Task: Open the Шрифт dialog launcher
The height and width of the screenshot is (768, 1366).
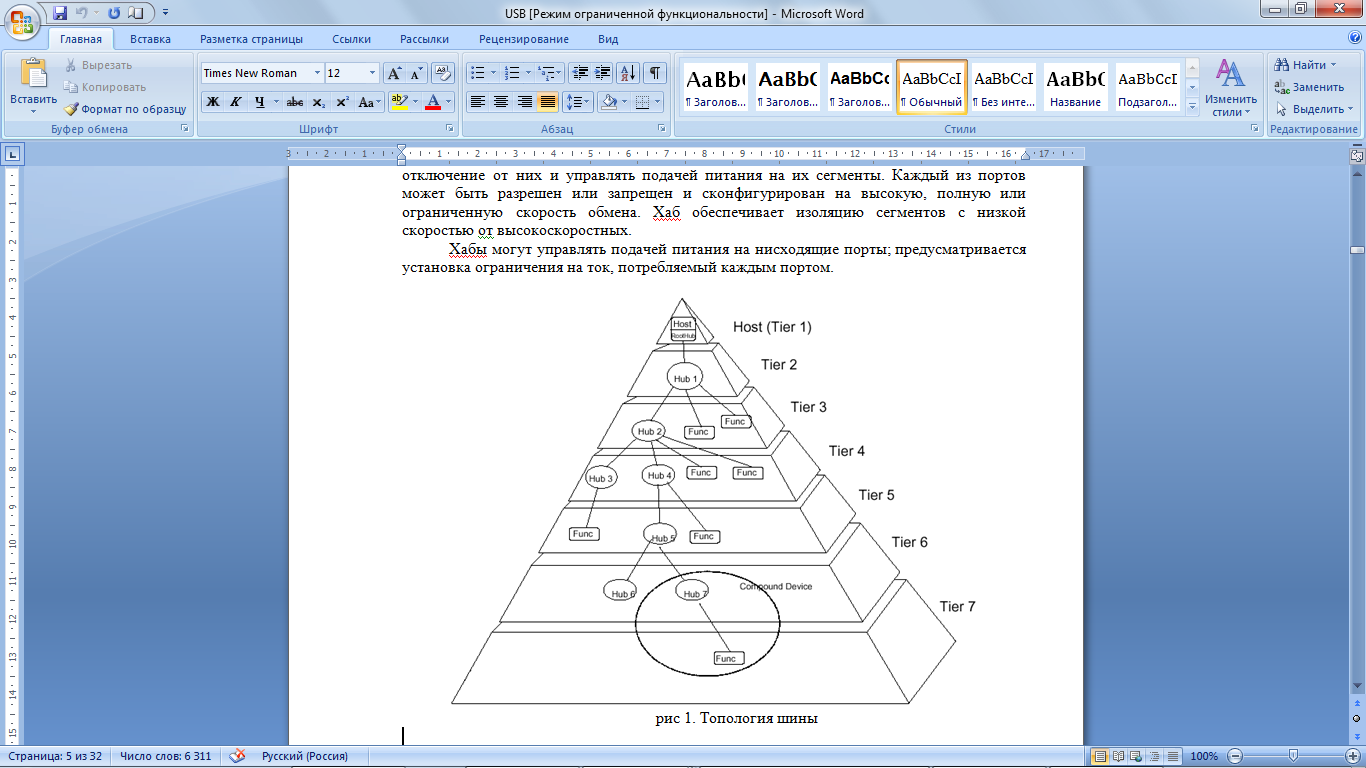Action: pyautogui.click(x=449, y=129)
